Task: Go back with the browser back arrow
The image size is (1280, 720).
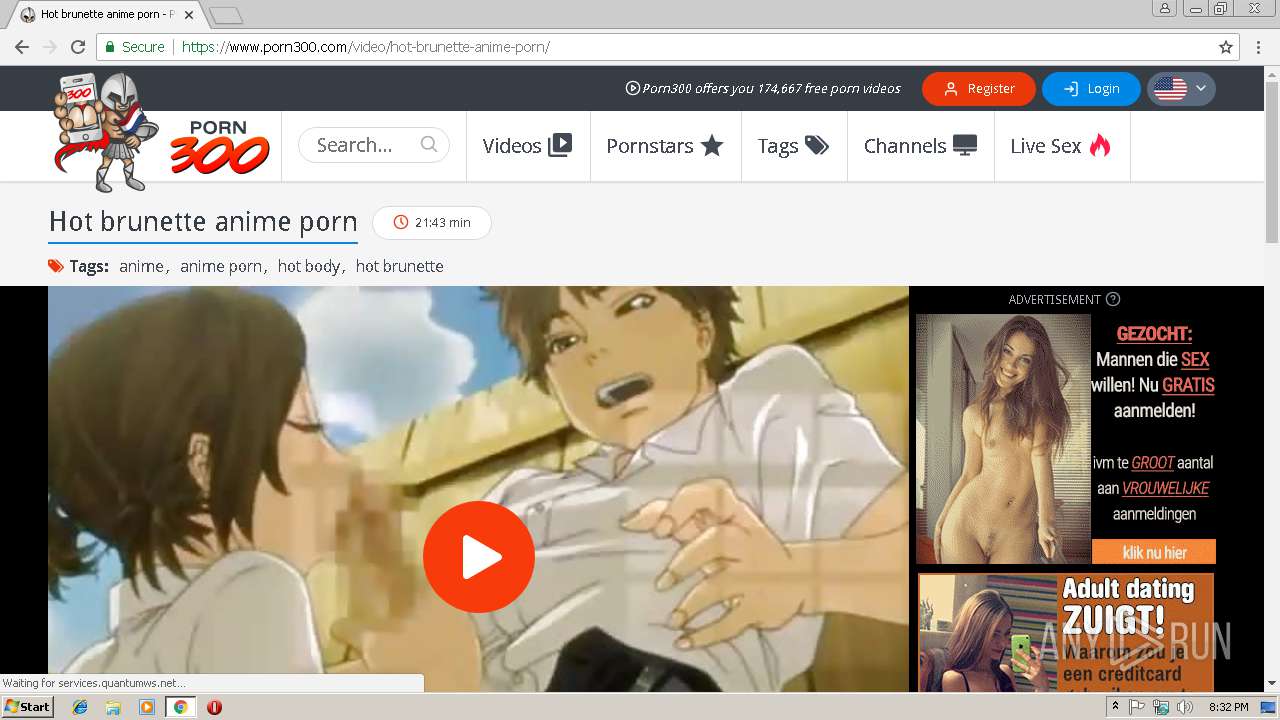Action: pyautogui.click(x=21, y=47)
